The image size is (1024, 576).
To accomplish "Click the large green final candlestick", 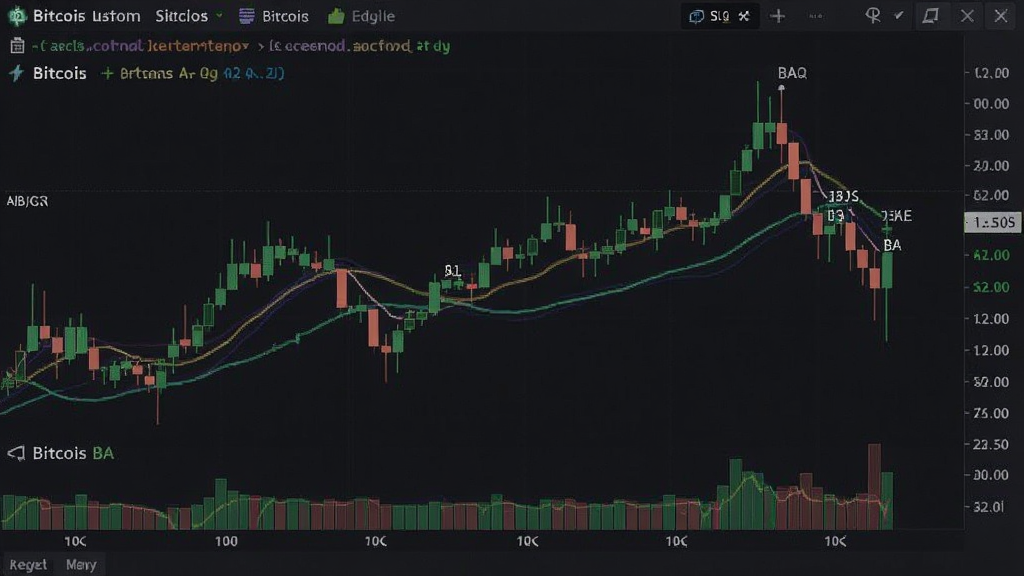I will click(887, 270).
